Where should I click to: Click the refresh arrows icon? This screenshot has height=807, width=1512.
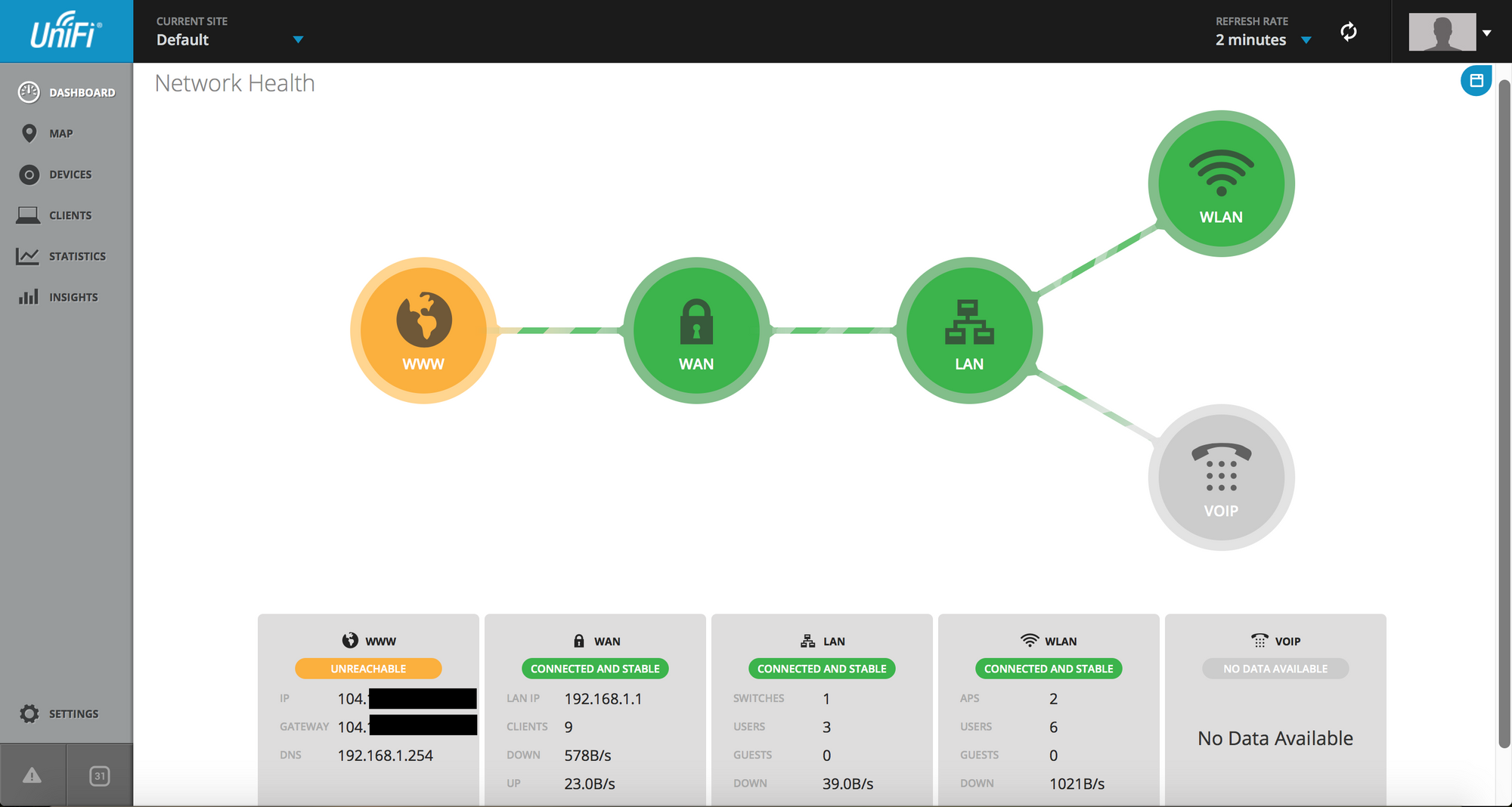coord(1349,32)
